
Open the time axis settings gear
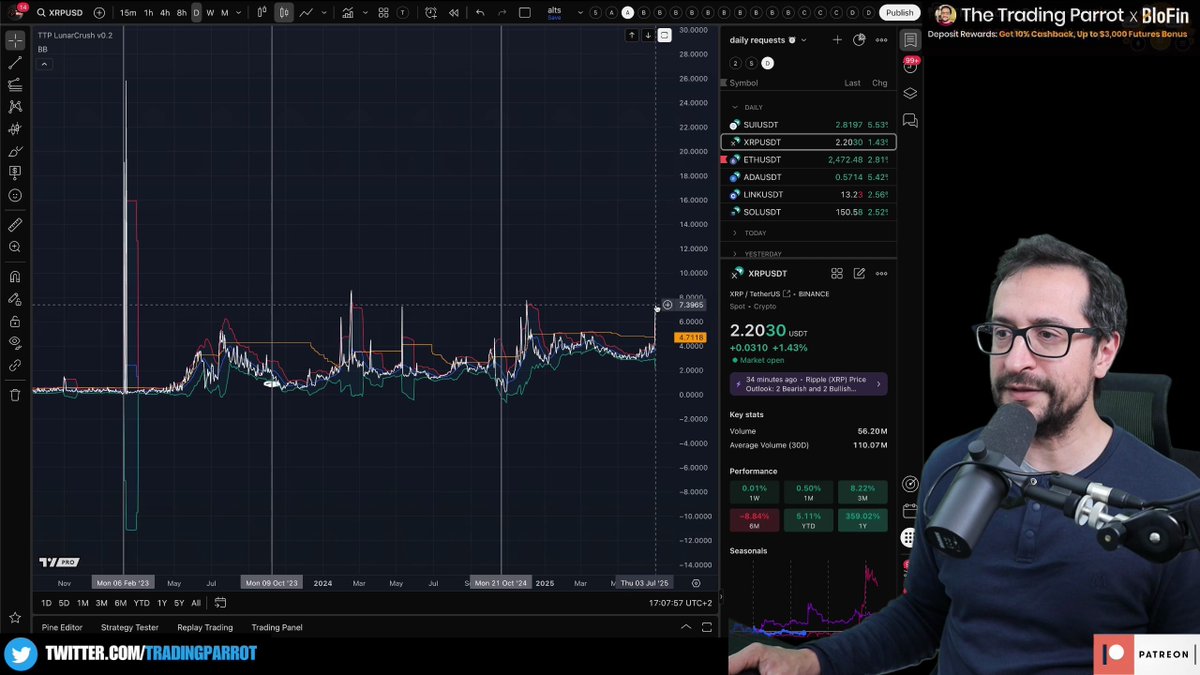(696, 583)
